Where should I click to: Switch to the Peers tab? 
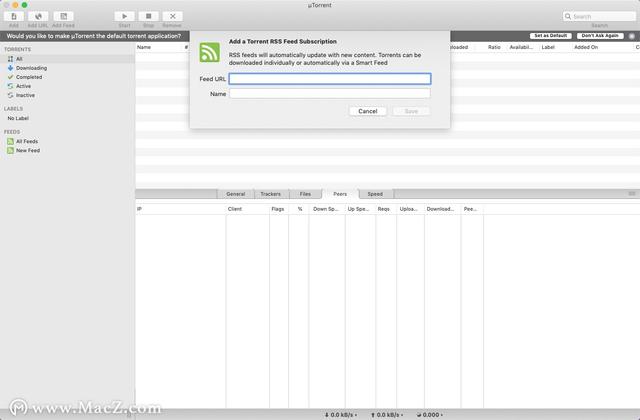(x=340, y=194)
